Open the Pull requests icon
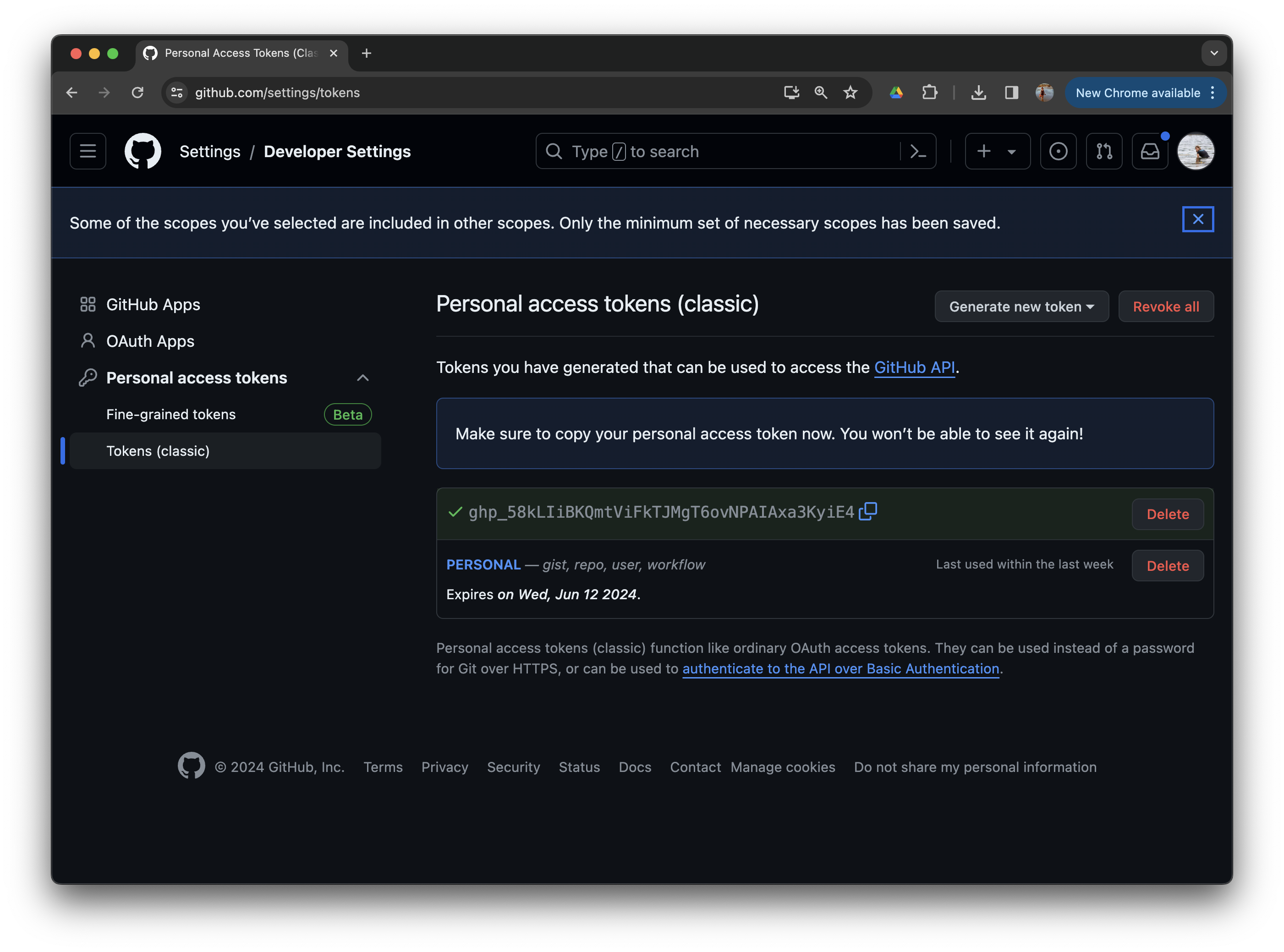1284x952 pixels. coord(1104,152)
